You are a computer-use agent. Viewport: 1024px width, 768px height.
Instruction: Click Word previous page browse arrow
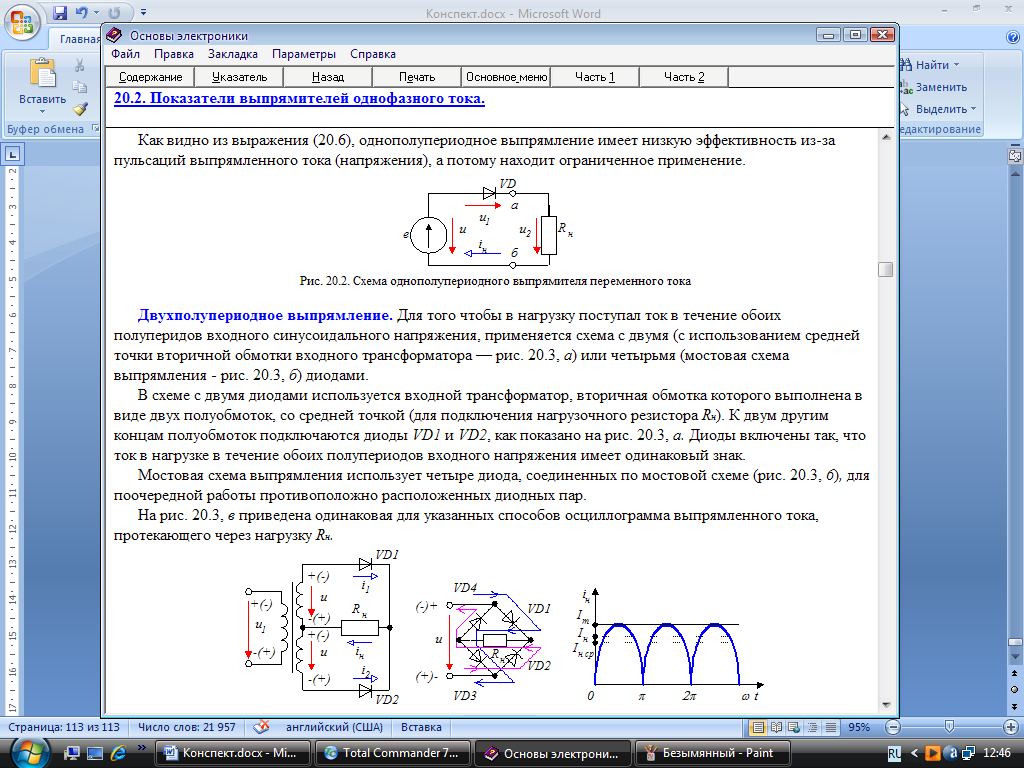coord(1014,673)
